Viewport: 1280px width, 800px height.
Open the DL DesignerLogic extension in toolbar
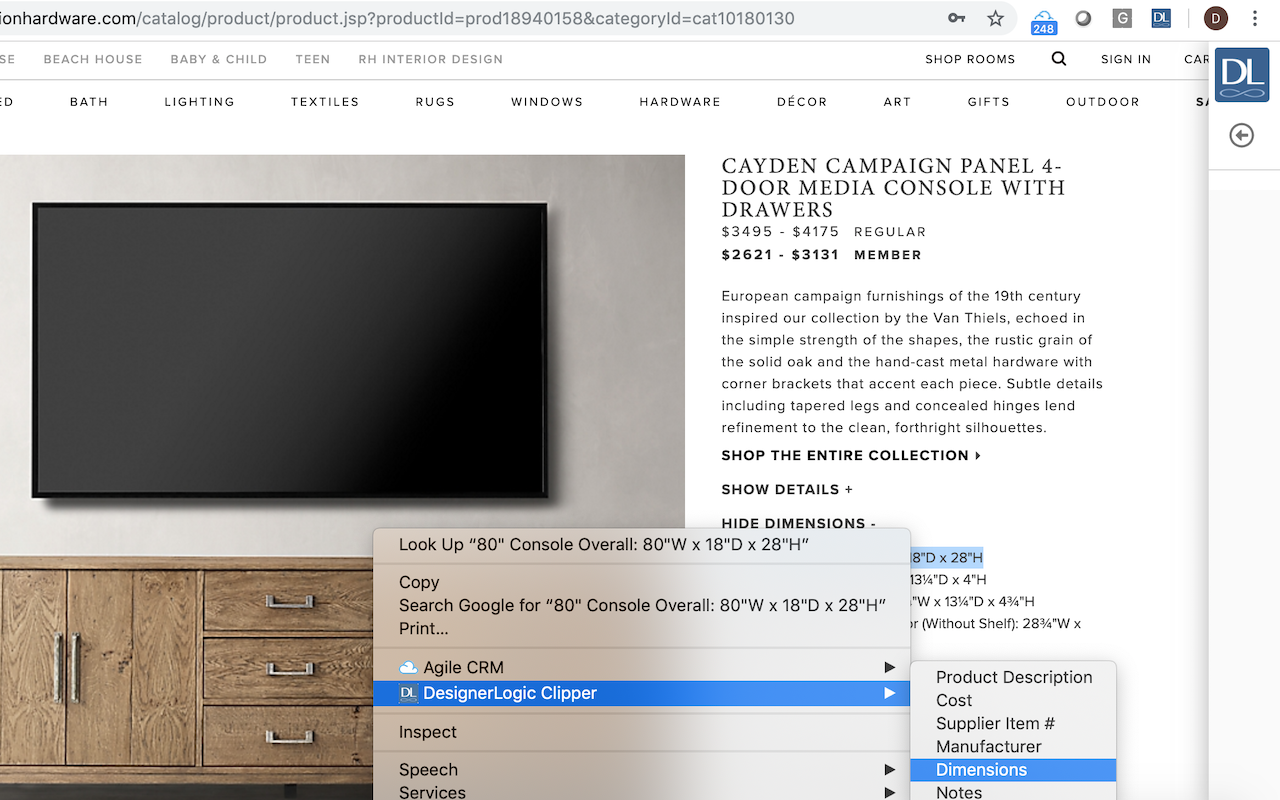[x=1161, y=18]
